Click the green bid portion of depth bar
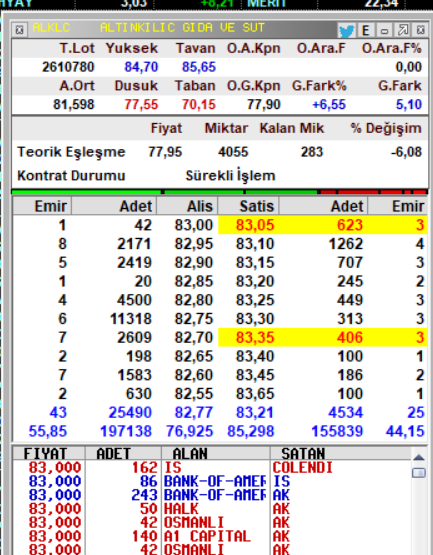The image size is (433, 555). point(165,192)
